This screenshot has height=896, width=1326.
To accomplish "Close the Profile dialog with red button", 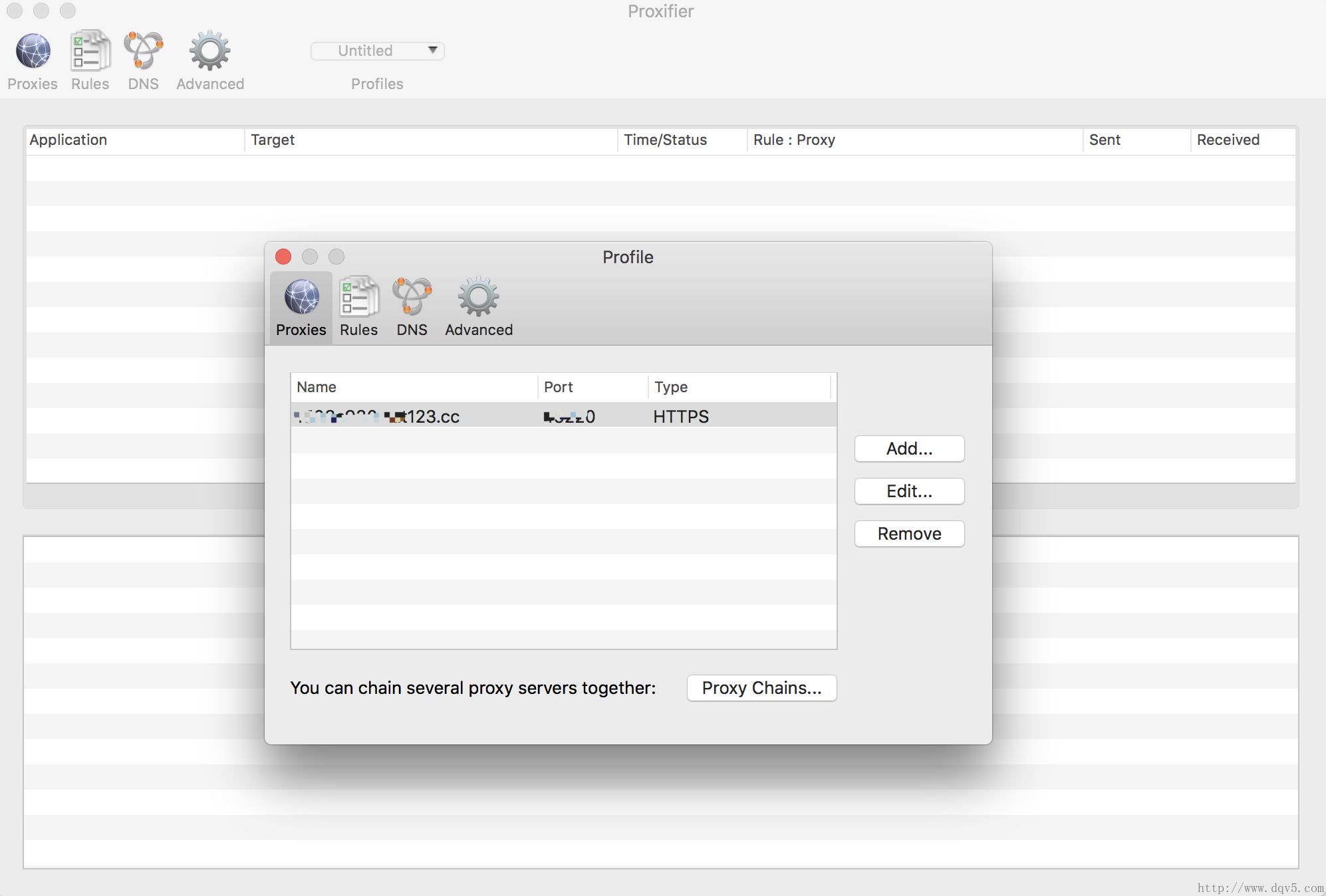I will click(x=283, y=257).
